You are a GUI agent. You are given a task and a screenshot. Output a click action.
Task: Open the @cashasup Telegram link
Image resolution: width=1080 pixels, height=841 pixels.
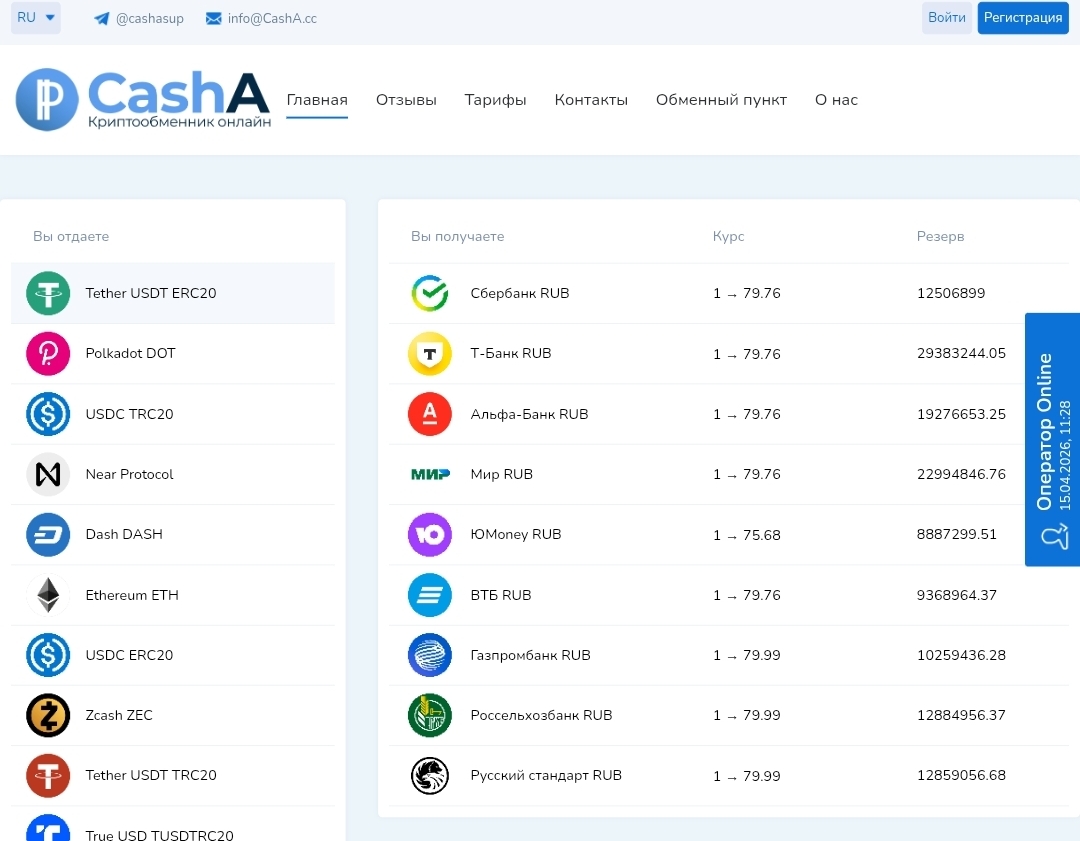(139, 18)
